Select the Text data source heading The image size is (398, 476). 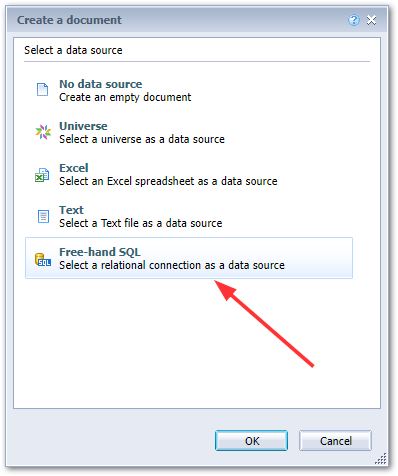(x=71, y=210)
